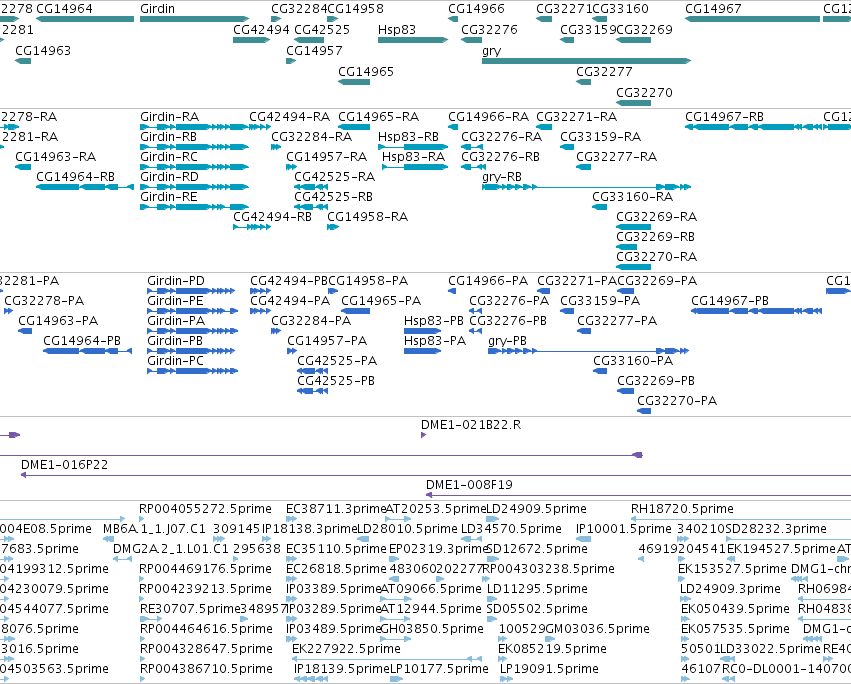Click EST RP004303238.5prime label
Image resolution: width=851 pixels, height=684 pixels.
point(549,569)
